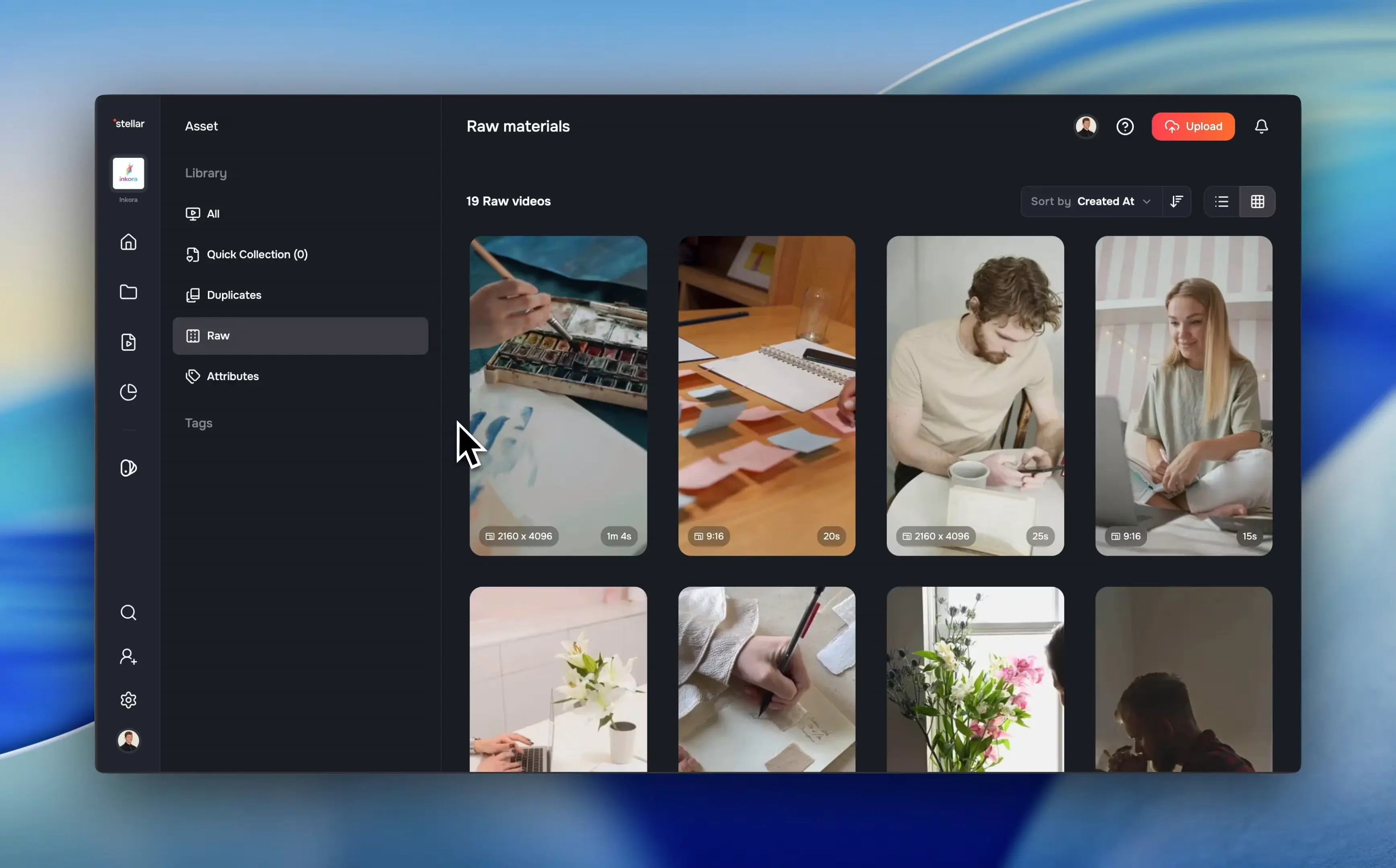Switch to grid view
This screenshot has height=868, width=1396.
[1258, 201]
